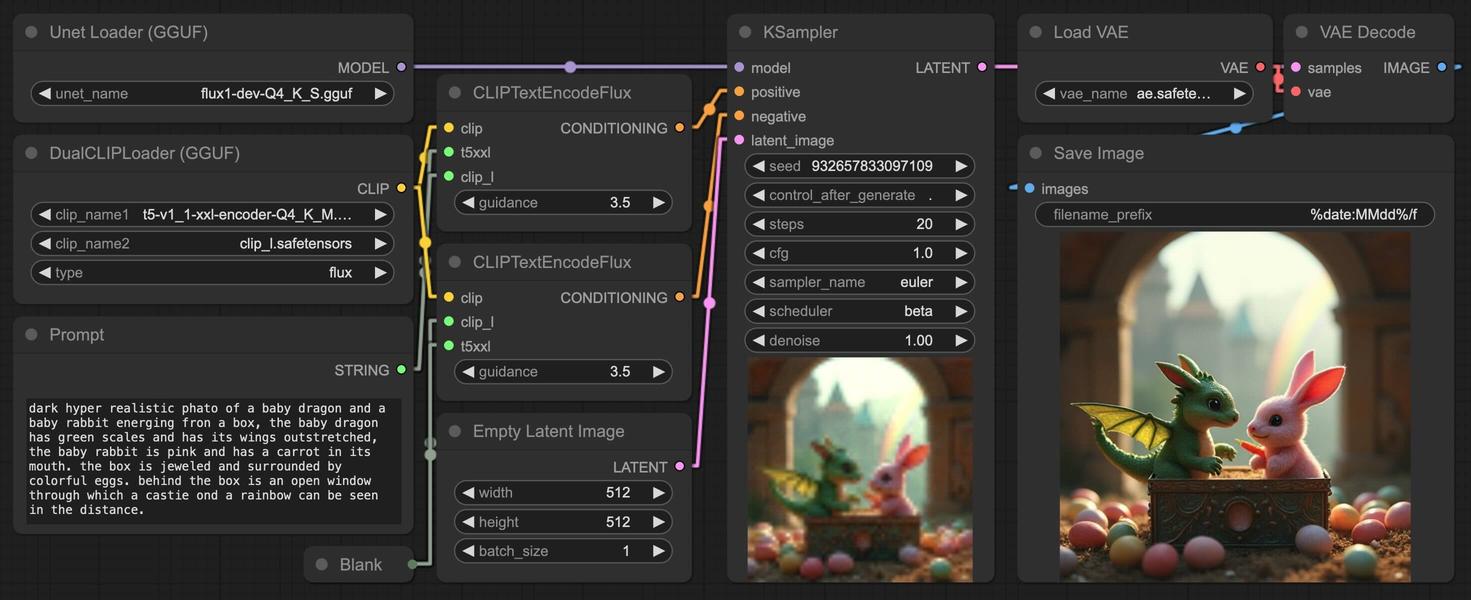Select the Unet Loader (GGUF) title text
The width and height of the screenshot is (1471, 600).
click(129, 32)
